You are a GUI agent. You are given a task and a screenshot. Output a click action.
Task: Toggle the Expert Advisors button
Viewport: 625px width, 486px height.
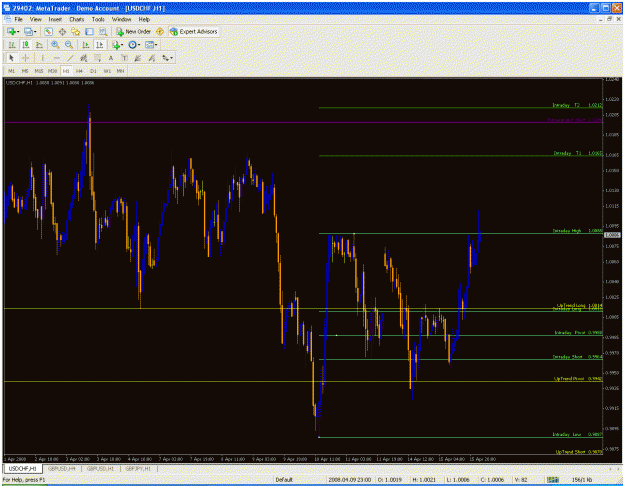pyautogui.click(x=194, y=31)
